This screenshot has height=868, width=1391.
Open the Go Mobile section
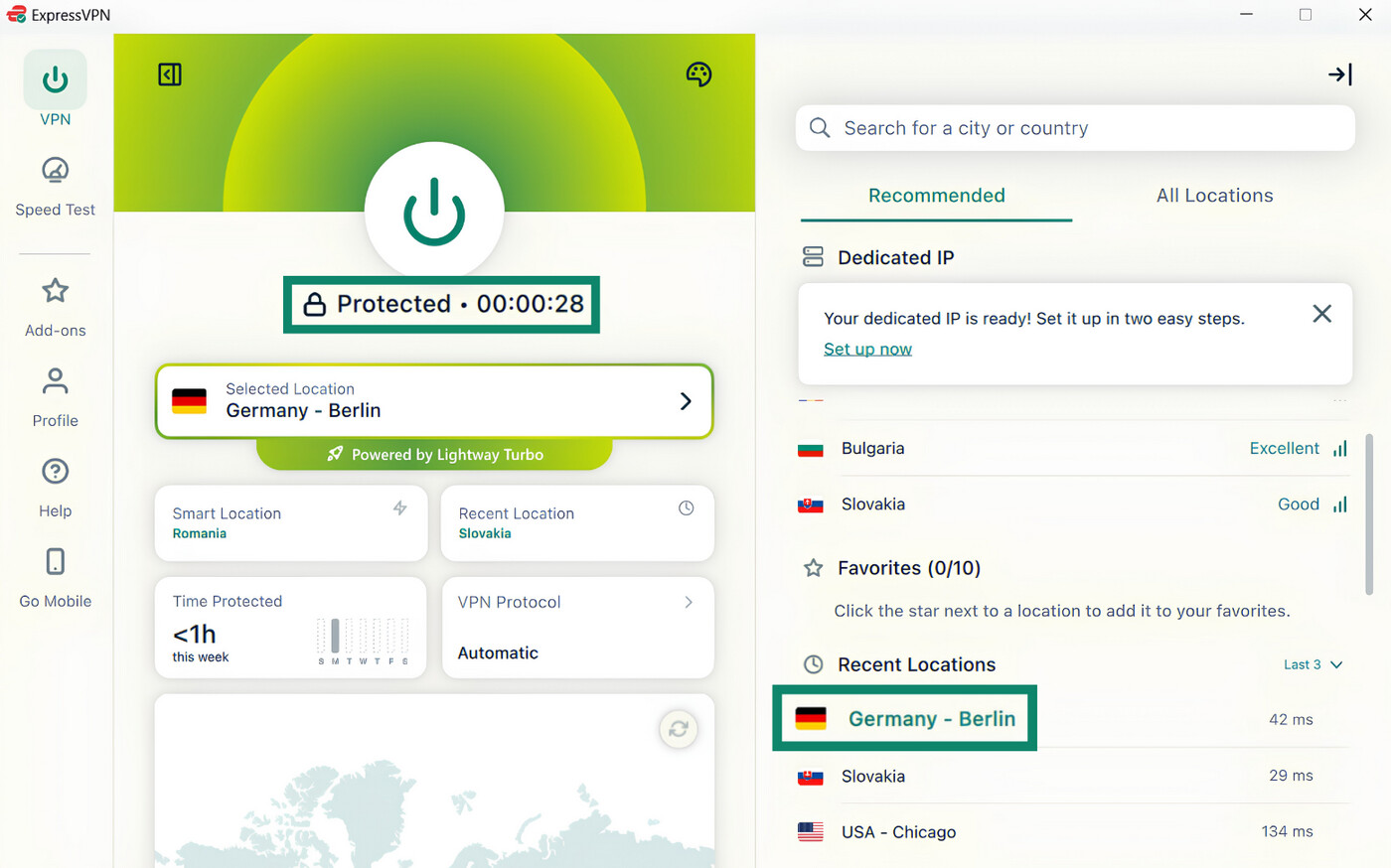(56, 578)
